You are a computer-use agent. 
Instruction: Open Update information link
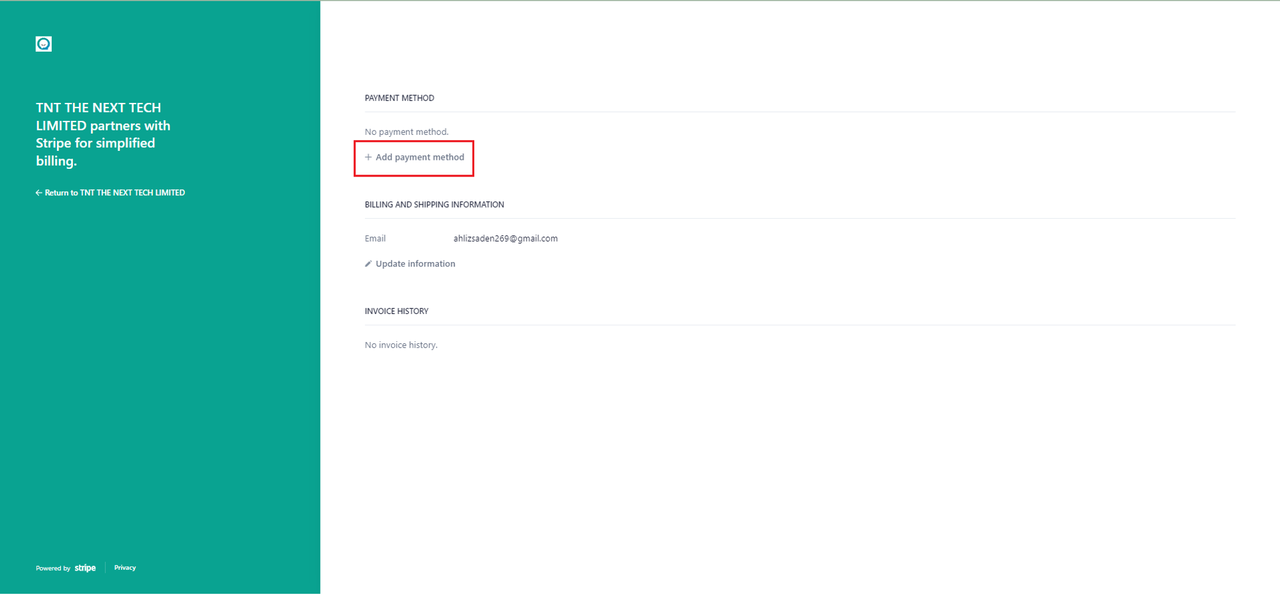pyautogui.click(x=415, y=264)
